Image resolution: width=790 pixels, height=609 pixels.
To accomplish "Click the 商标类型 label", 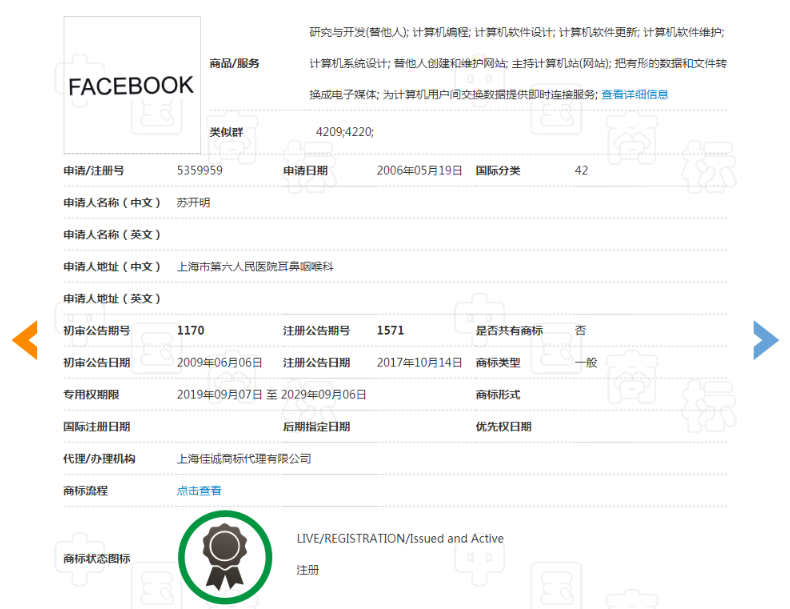I will [498, 363].
